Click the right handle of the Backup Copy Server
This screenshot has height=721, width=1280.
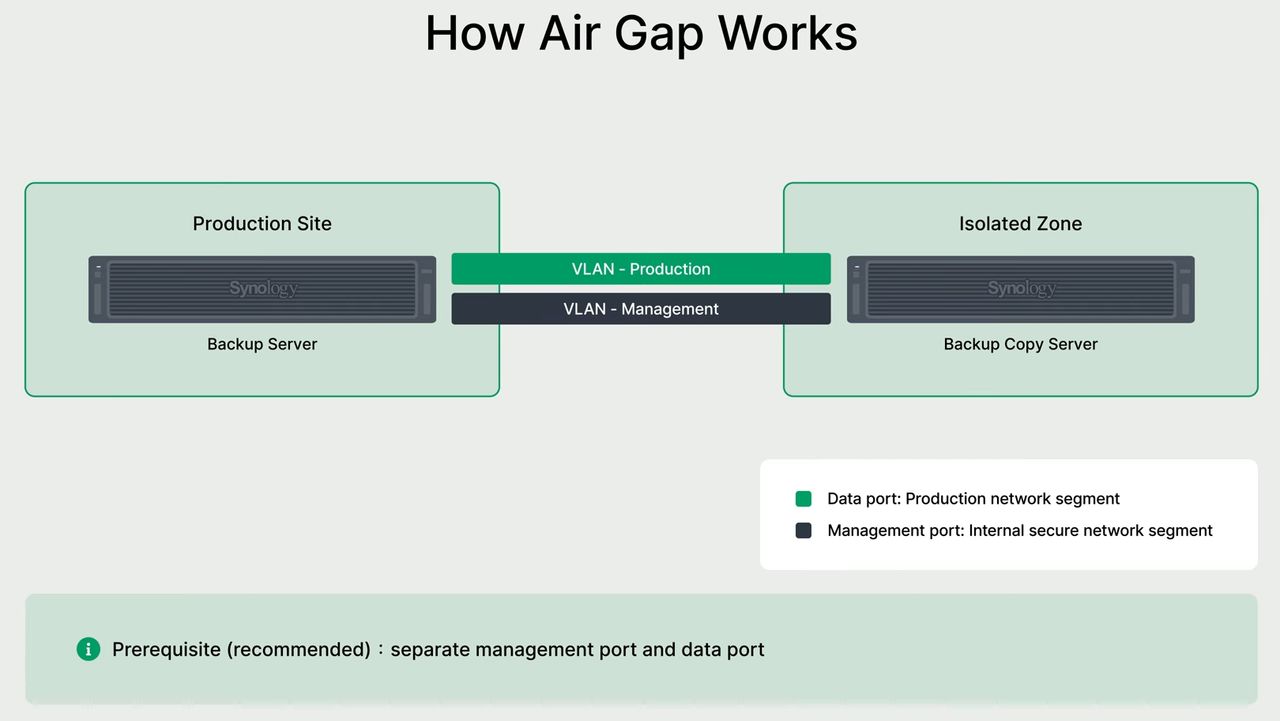(1185, 297)
